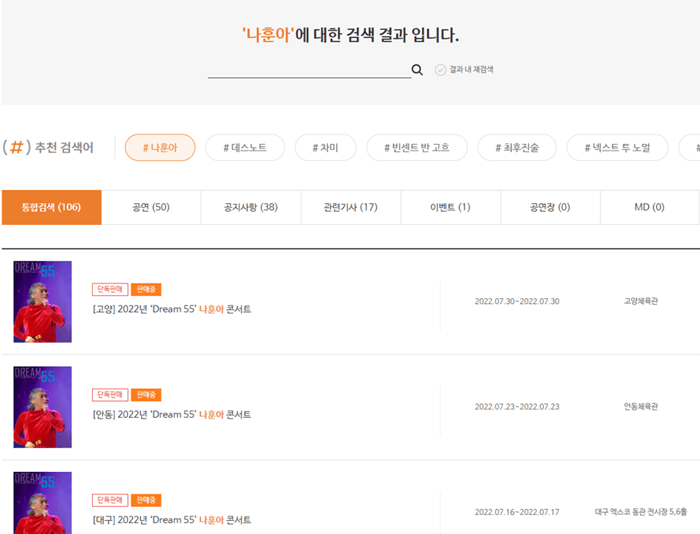
Task: Open the 통합검색 (106) tab
Action: (x=51, y=207)
